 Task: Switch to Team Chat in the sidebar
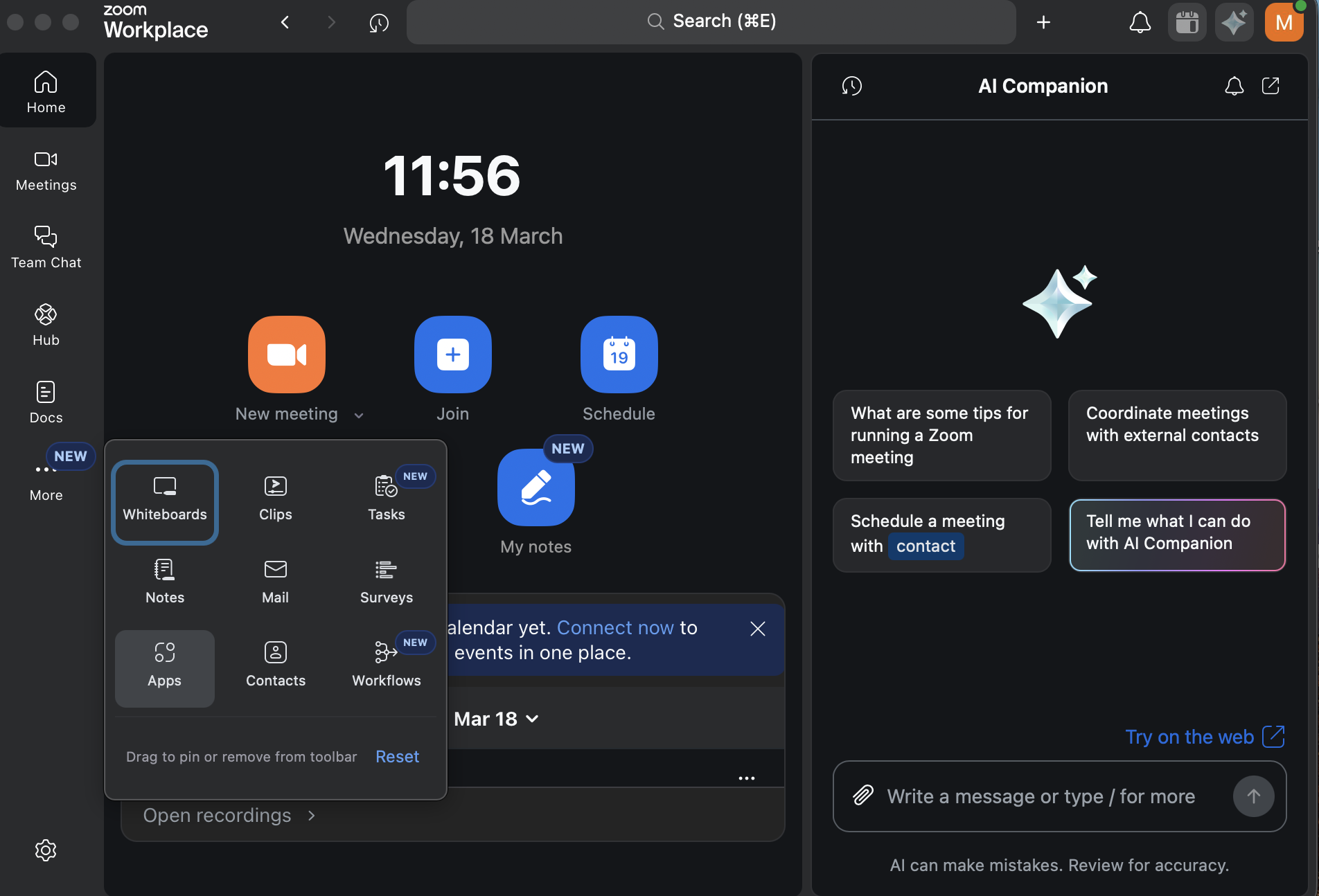46,247
